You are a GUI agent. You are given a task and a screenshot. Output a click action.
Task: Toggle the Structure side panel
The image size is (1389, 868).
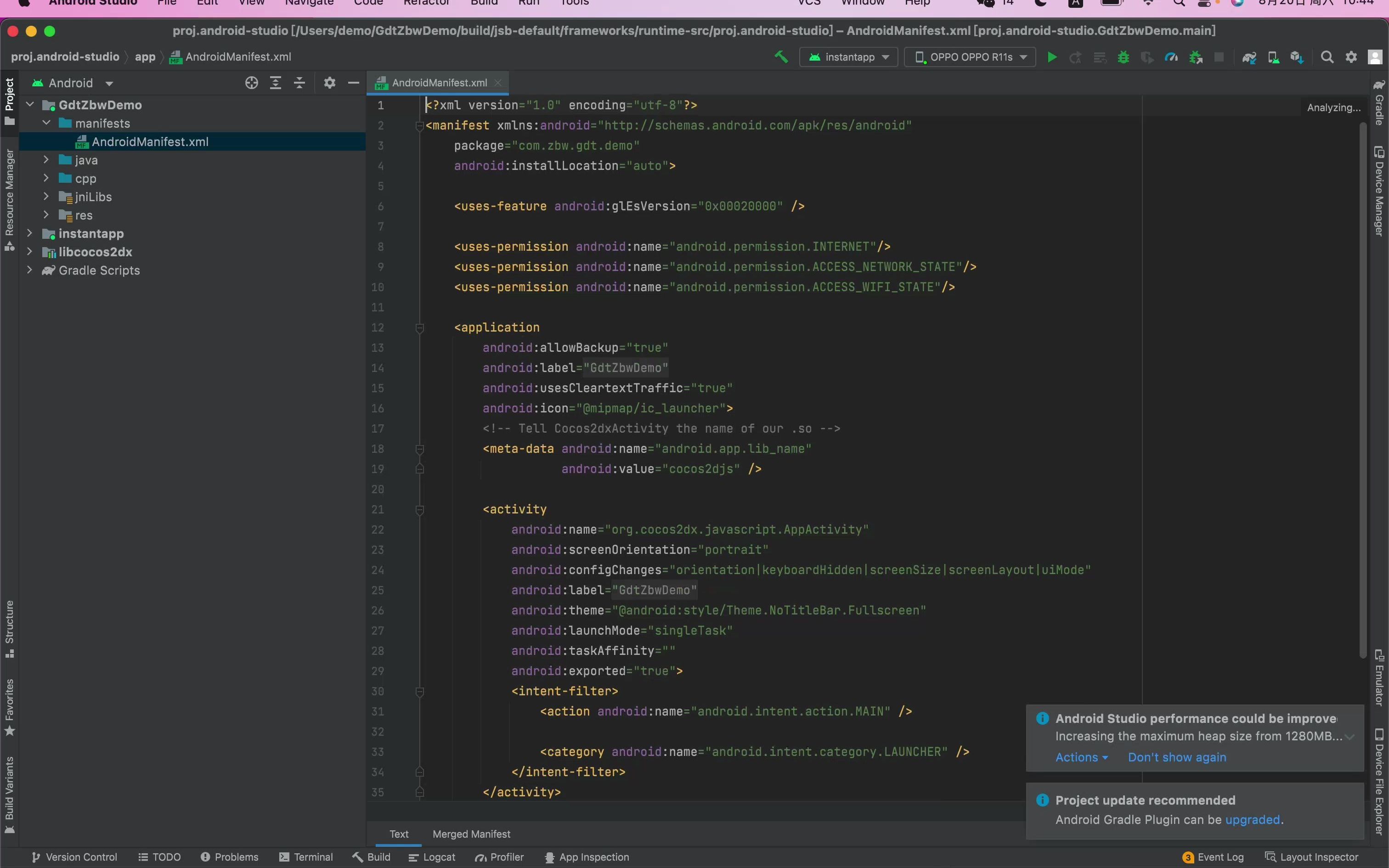click(x=9, y=629)
